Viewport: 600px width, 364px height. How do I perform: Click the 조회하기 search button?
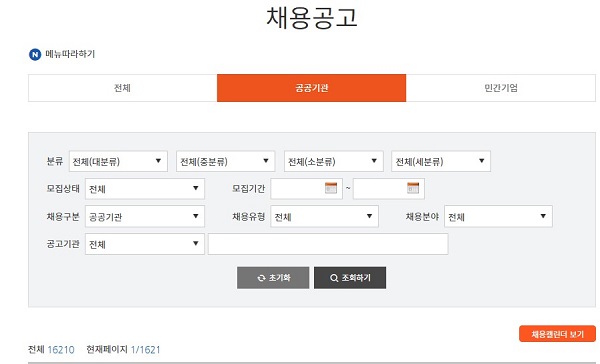click(x=350, y=278)
